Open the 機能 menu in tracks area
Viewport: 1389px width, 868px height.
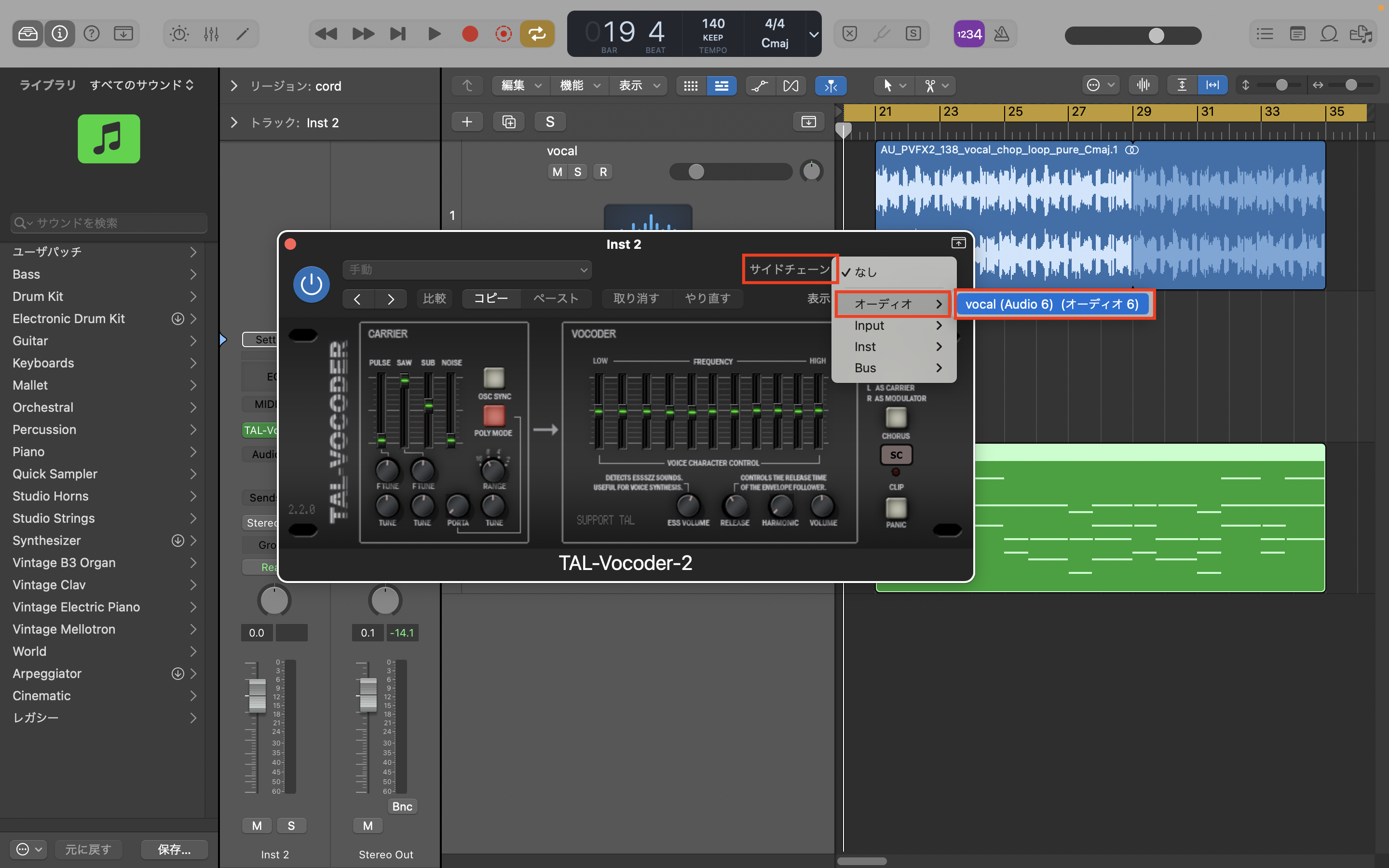pyautogui.click(x=580, y=85)
